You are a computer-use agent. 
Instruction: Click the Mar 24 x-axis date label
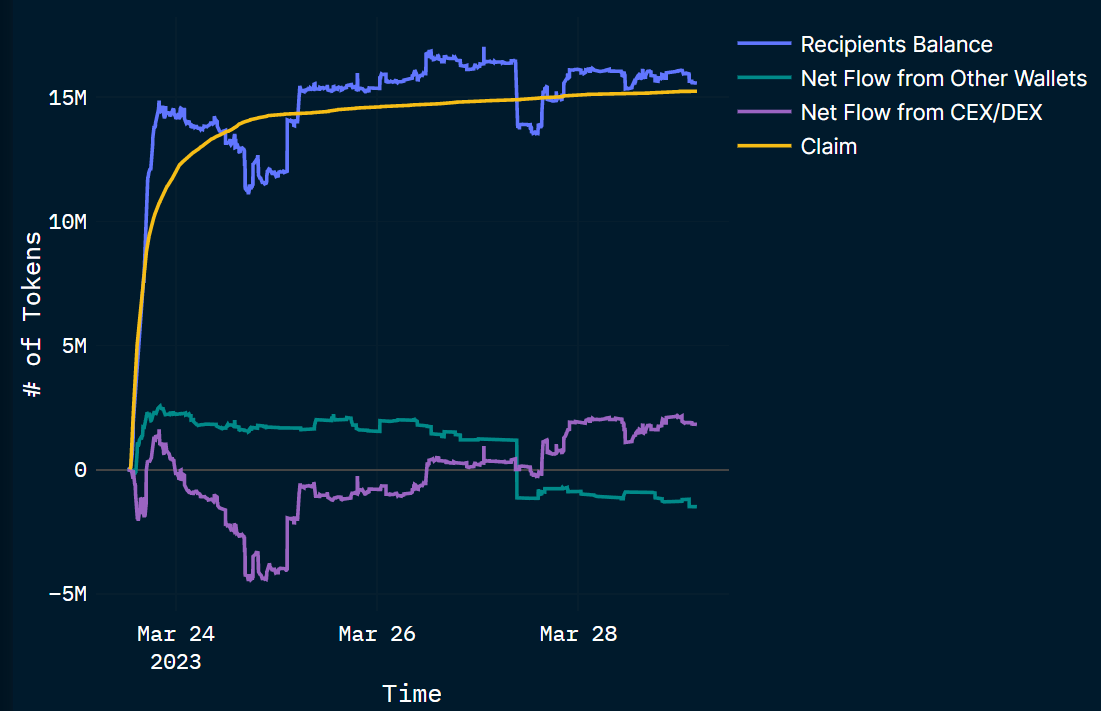pos(176,634)
